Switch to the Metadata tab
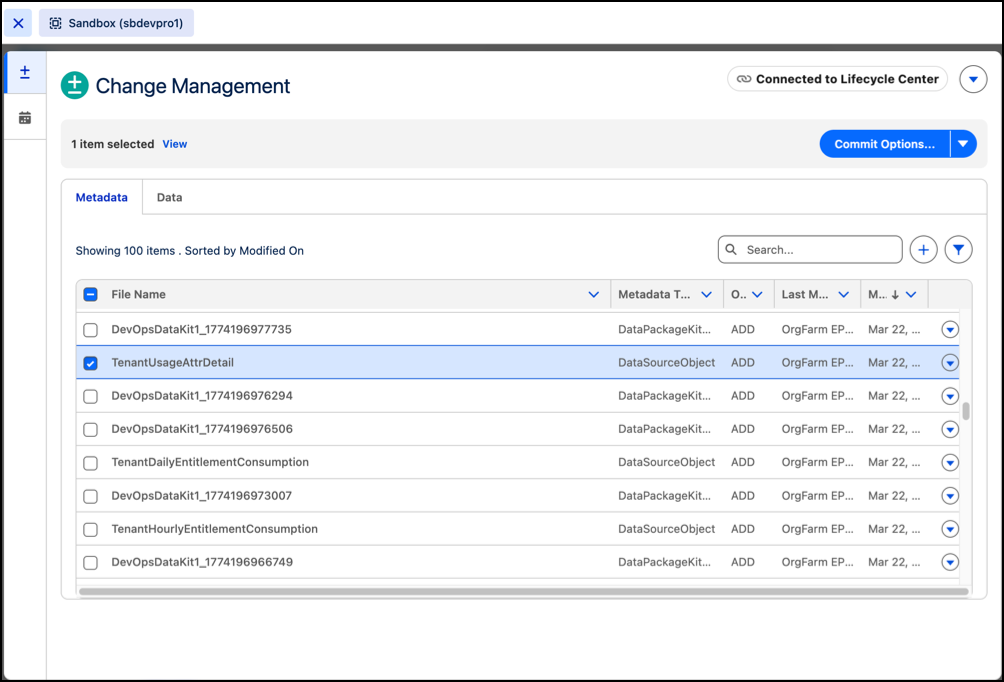 click(x=102, y=197)
